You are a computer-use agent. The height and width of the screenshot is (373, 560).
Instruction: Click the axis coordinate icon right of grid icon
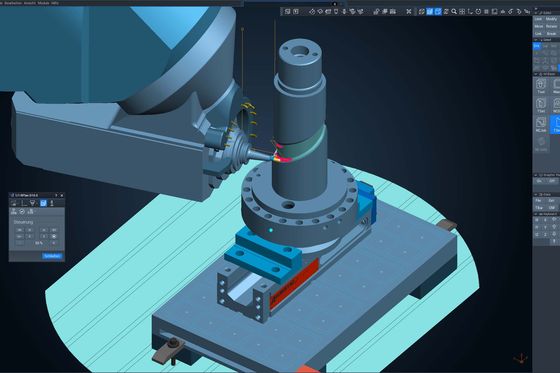pyautogui.click(x=470, y=11)
